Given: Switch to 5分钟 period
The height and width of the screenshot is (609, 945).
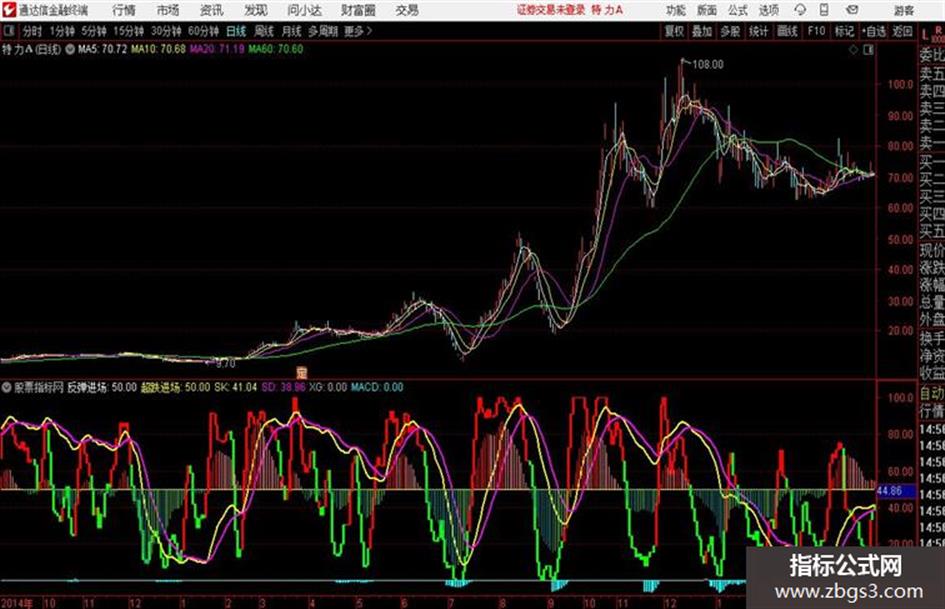Looking at the screenshot, I should click(94, 31).
